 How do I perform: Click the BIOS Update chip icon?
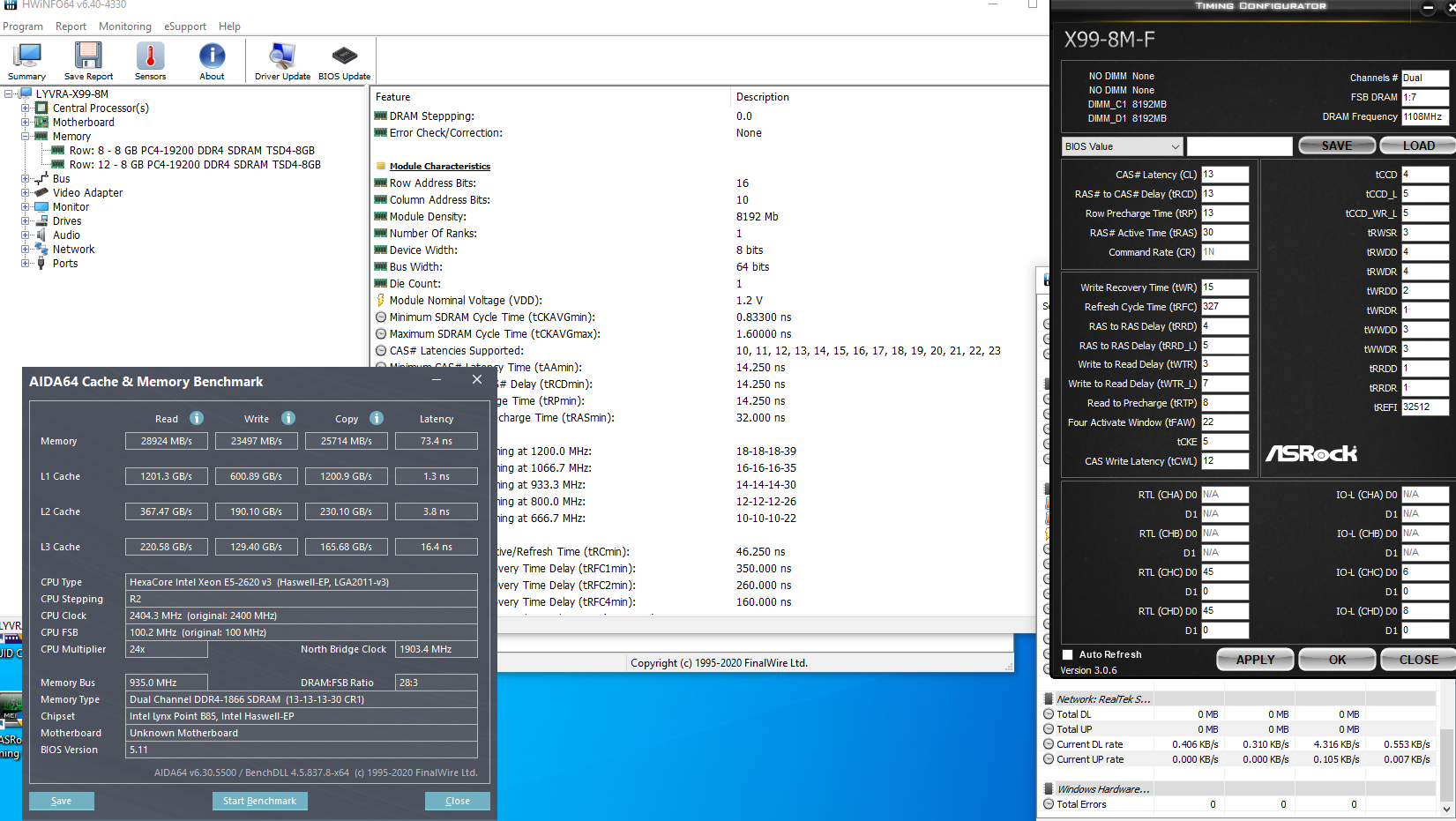click(344, 56)
